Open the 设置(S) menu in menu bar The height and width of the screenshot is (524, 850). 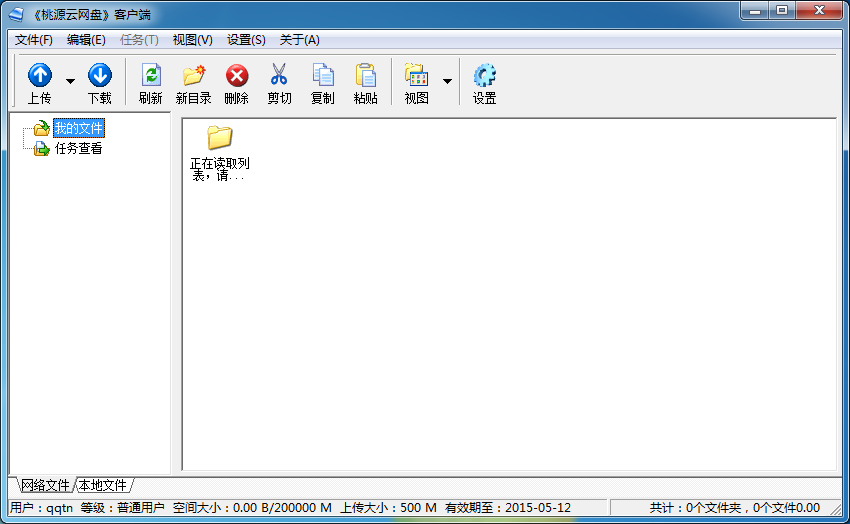click(x=246, y=40)
